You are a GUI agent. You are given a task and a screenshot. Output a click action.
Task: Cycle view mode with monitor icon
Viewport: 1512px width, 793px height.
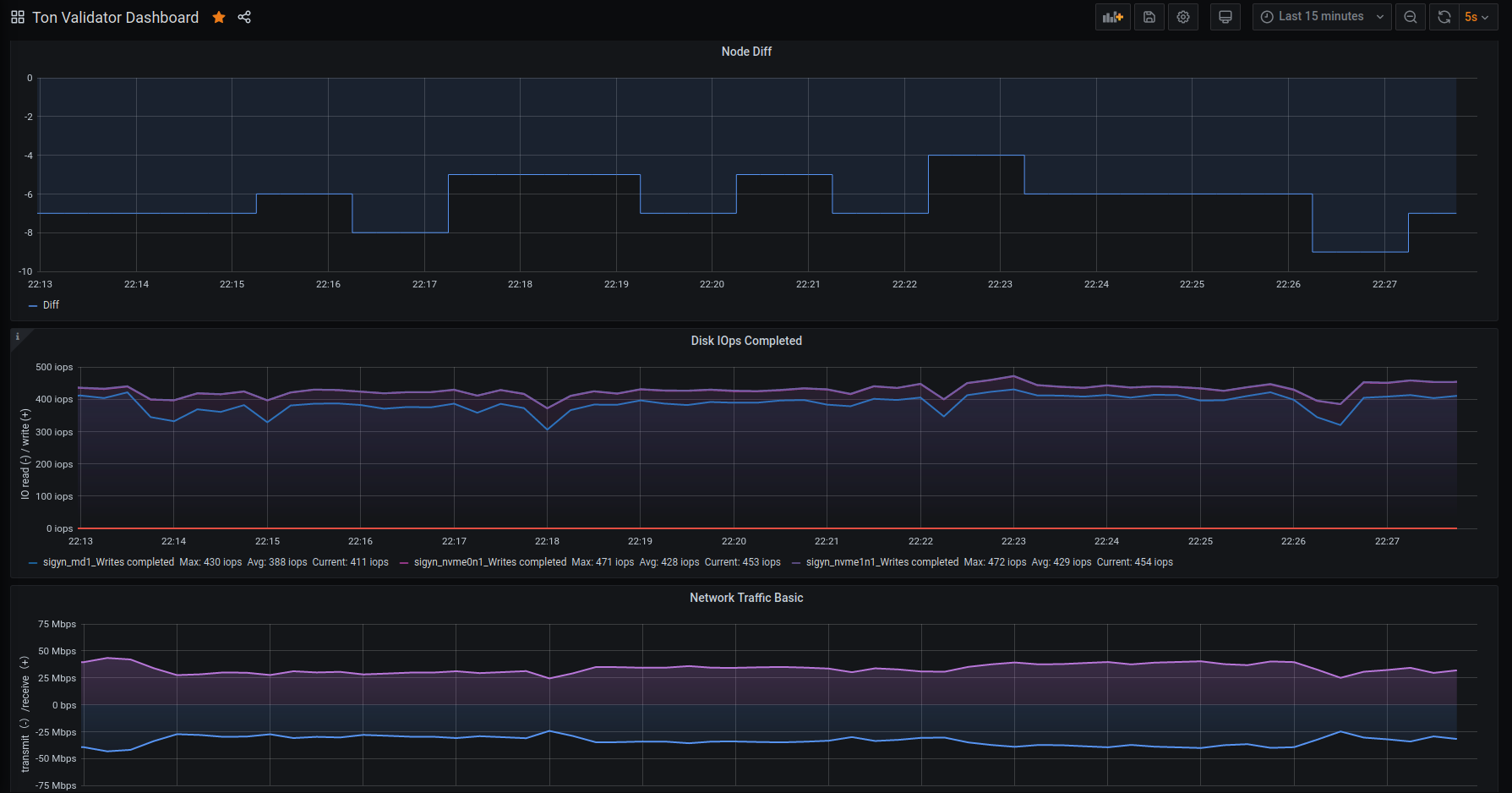1225,17
